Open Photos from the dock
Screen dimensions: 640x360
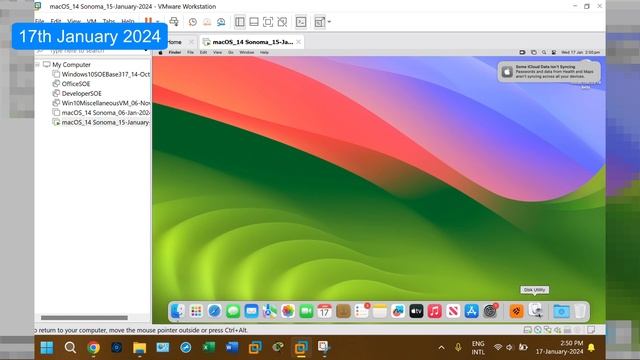pos(288,311)
